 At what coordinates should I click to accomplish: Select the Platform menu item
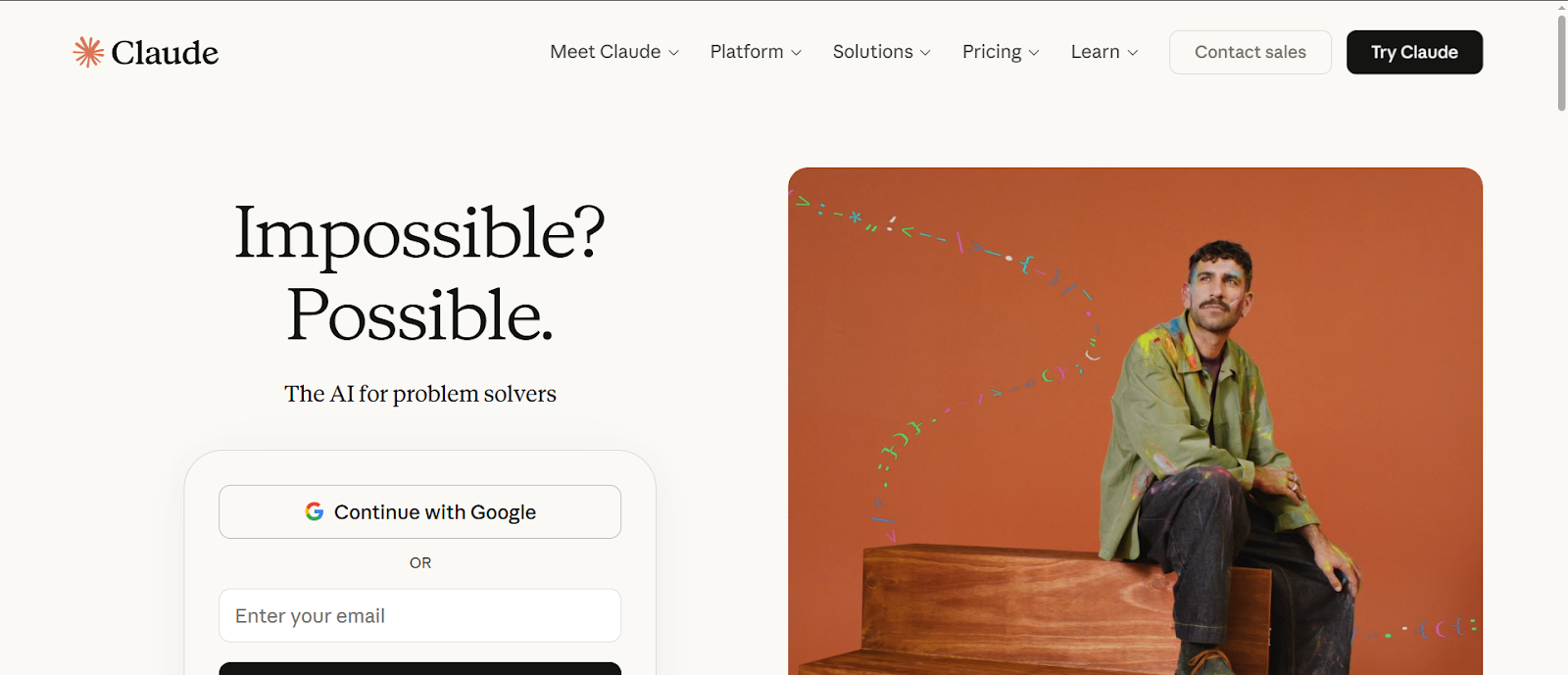746,52
